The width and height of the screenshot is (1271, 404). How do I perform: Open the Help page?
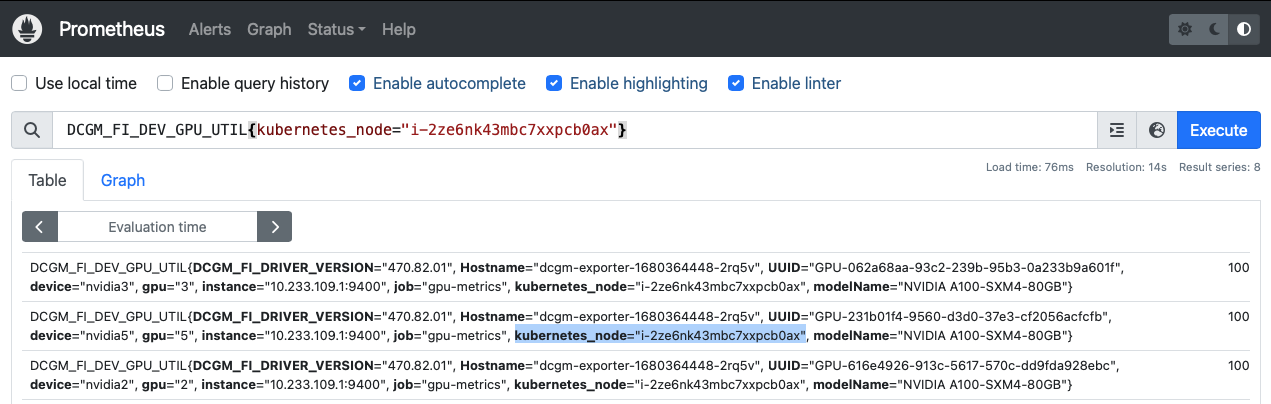tap(398, 29)
